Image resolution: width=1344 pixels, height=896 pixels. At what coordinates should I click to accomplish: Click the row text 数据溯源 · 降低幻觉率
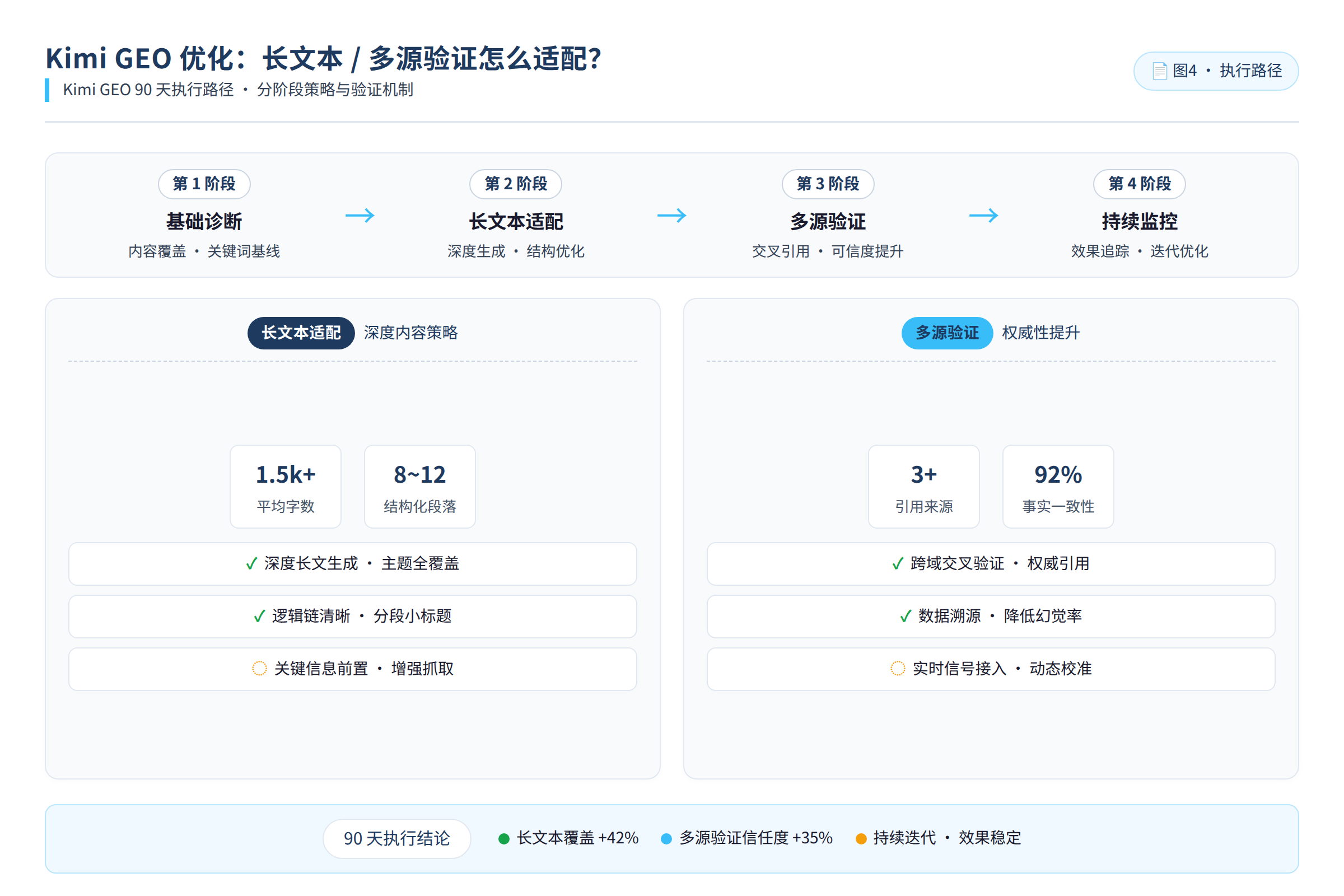tap(1000, 617)
